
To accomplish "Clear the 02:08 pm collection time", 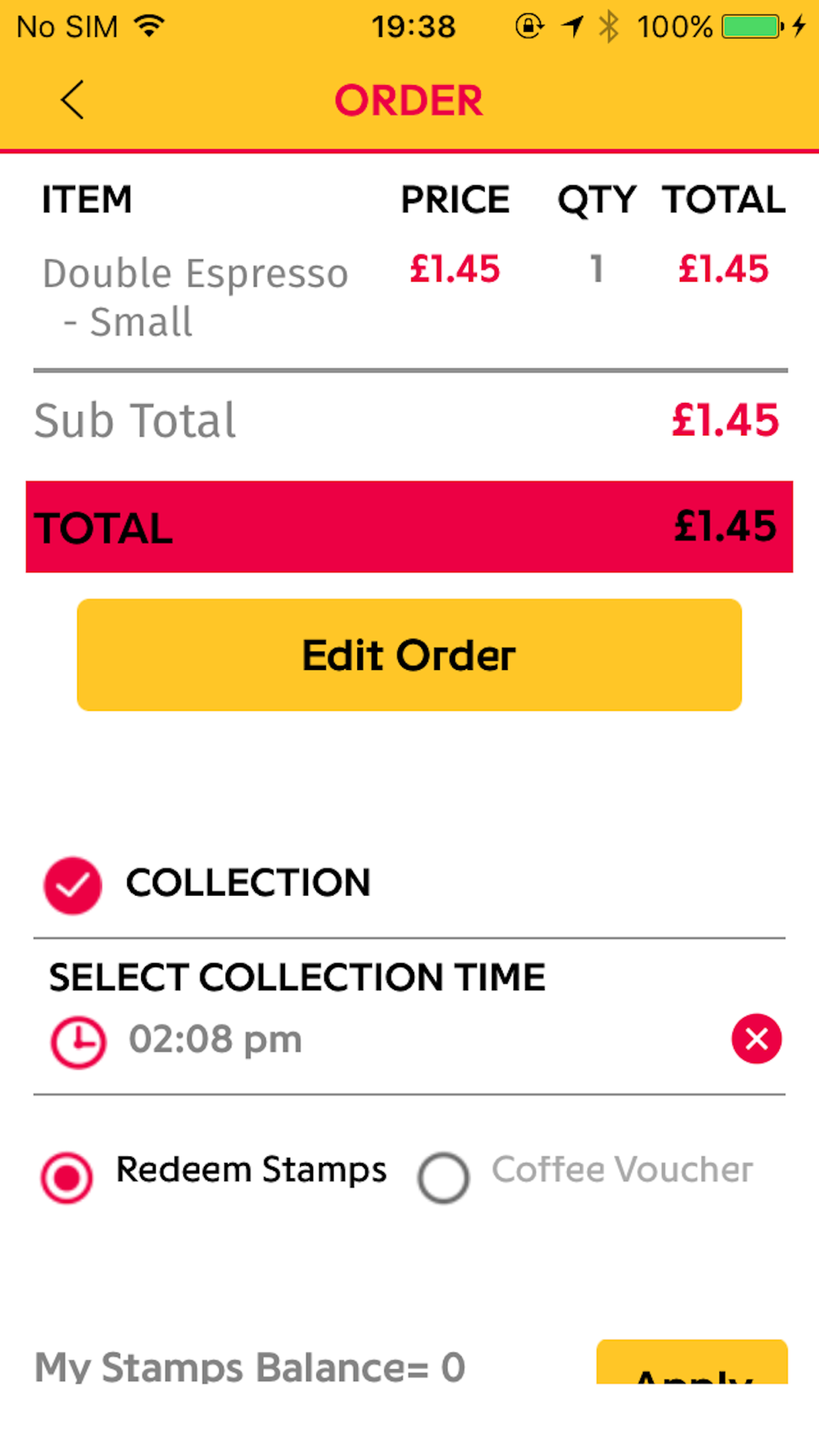I will pyautogui.click(x=756, y=1038).
